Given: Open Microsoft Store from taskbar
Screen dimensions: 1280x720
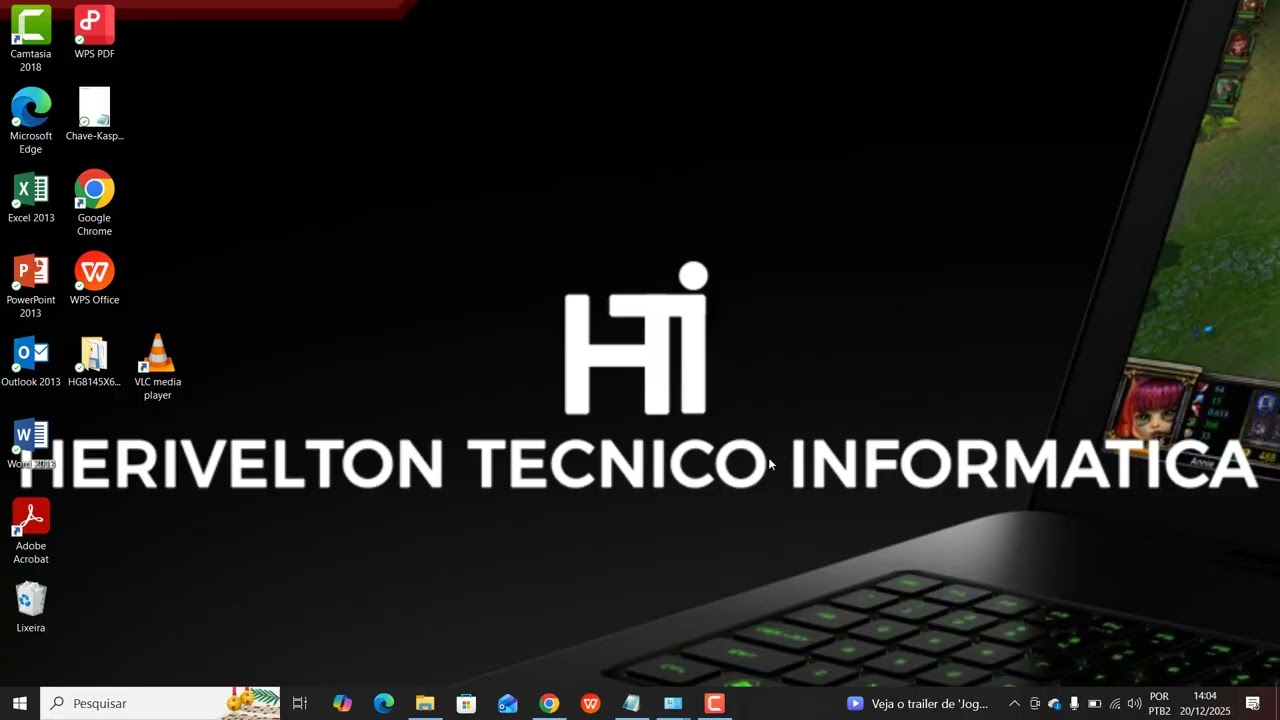Looking at the screenshot, I should (x=466, y=703).
